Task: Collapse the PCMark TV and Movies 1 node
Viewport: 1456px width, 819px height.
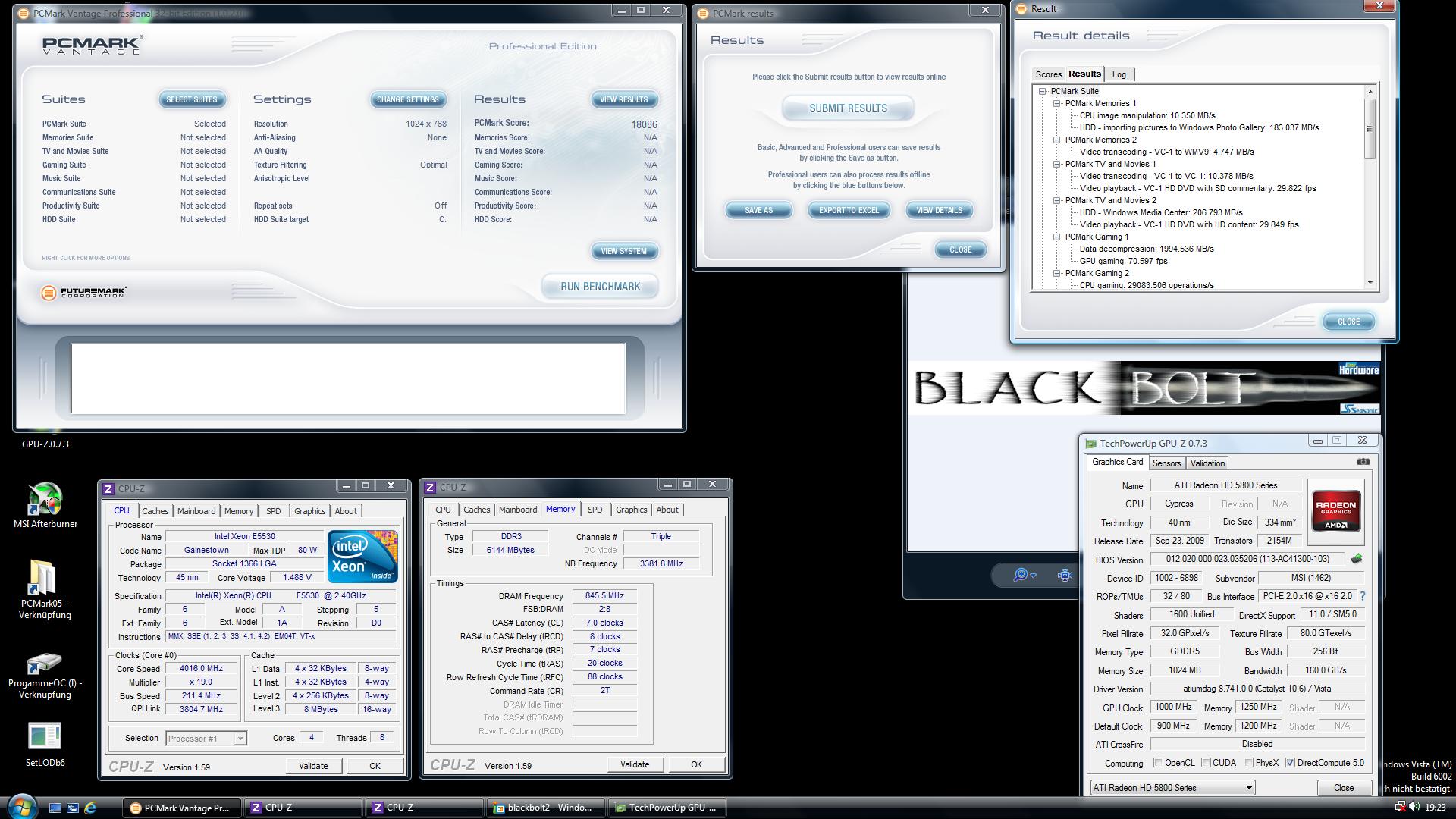Action: [x=1056, y=164]
